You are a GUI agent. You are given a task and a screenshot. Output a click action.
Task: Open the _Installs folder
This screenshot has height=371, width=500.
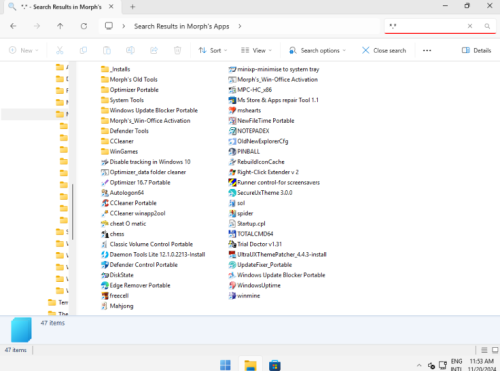tap(115, 69)
